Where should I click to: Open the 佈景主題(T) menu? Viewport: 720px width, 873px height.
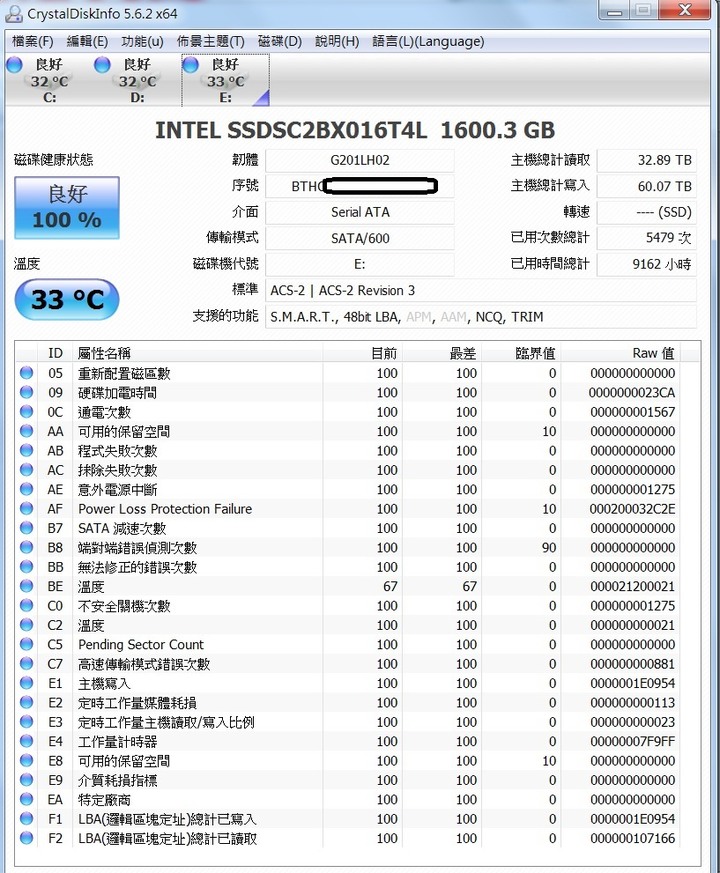click(210, 42)
